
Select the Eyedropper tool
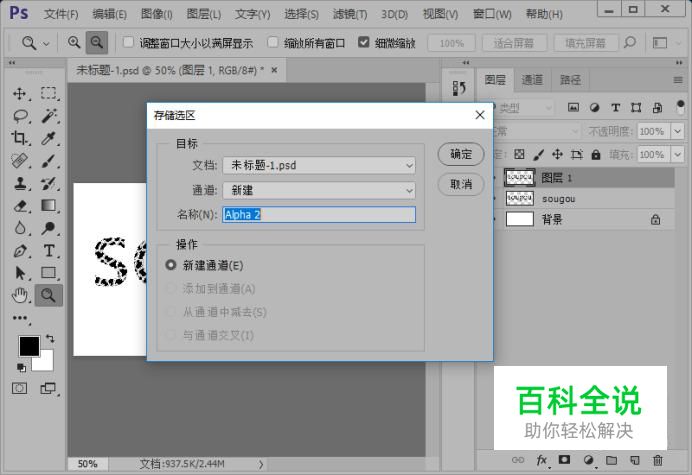[49, 138]
